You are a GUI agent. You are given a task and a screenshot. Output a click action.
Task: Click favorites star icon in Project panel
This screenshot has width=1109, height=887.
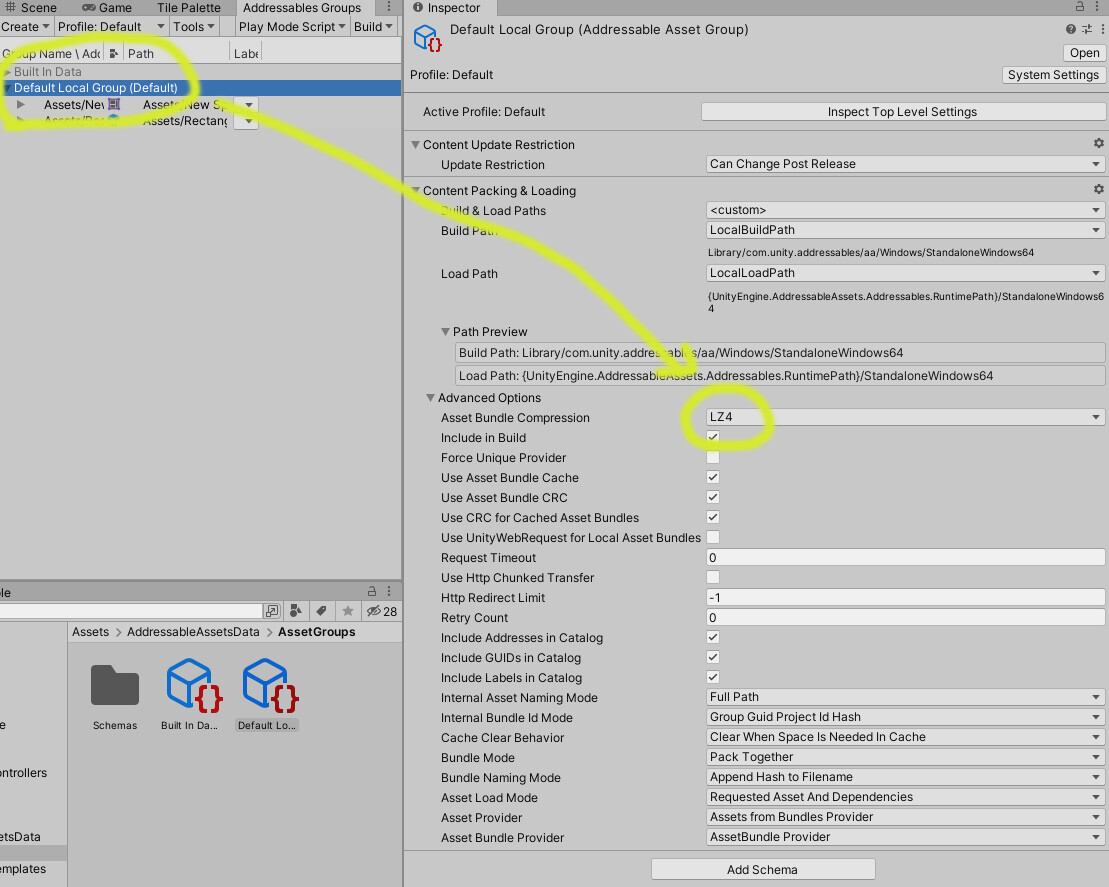click(347, 610)
